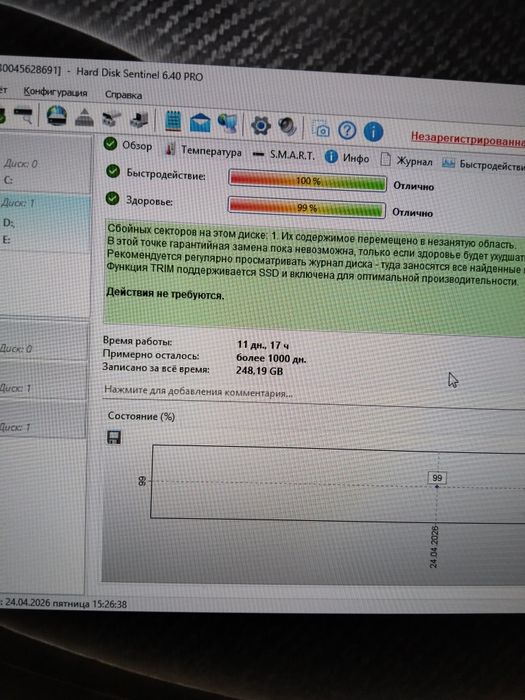Click the Примерно осталось value более 1000 дн.
This screenshot has width=525, height=700.
coord(271,358)
